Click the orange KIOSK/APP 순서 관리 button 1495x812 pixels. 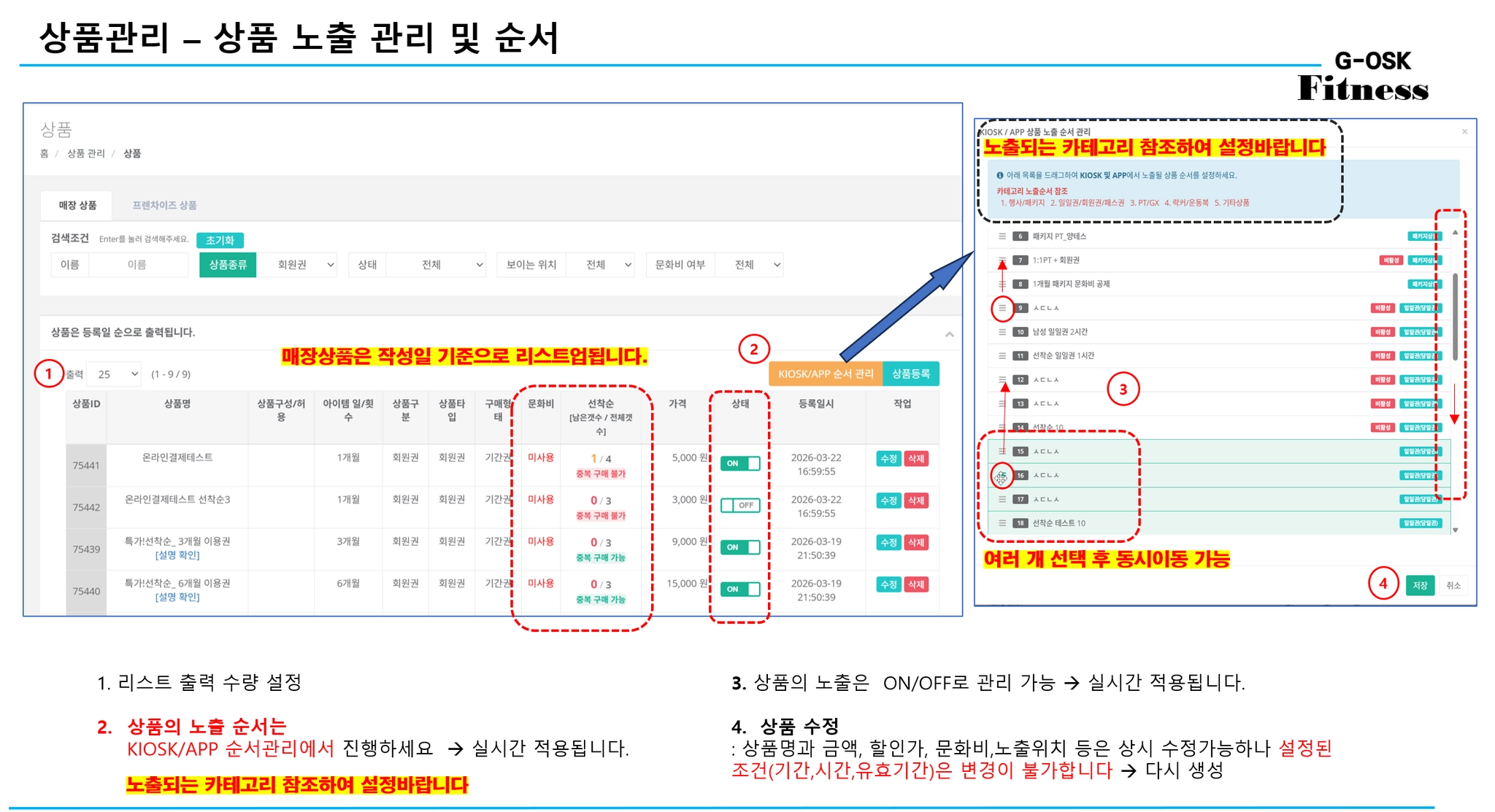[x=825, y=374]
